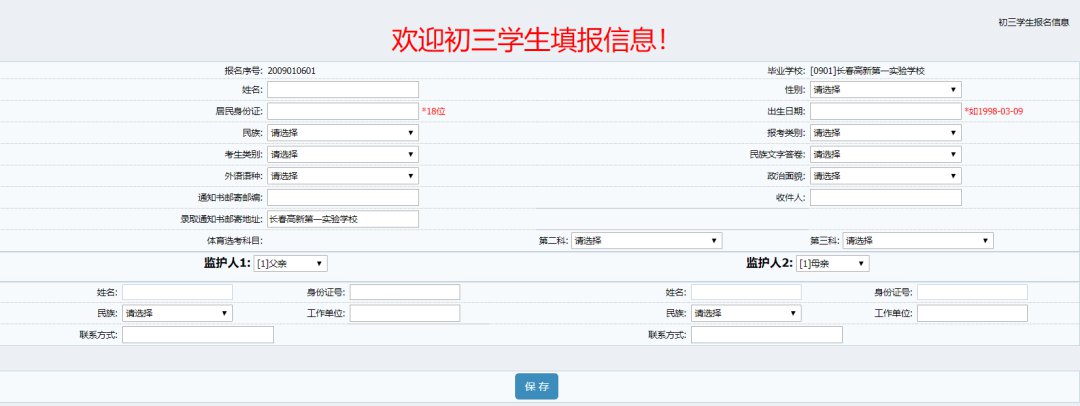Click the student 姓名 input field
This screenshot has height=406, width=1080.
point(342,90)
